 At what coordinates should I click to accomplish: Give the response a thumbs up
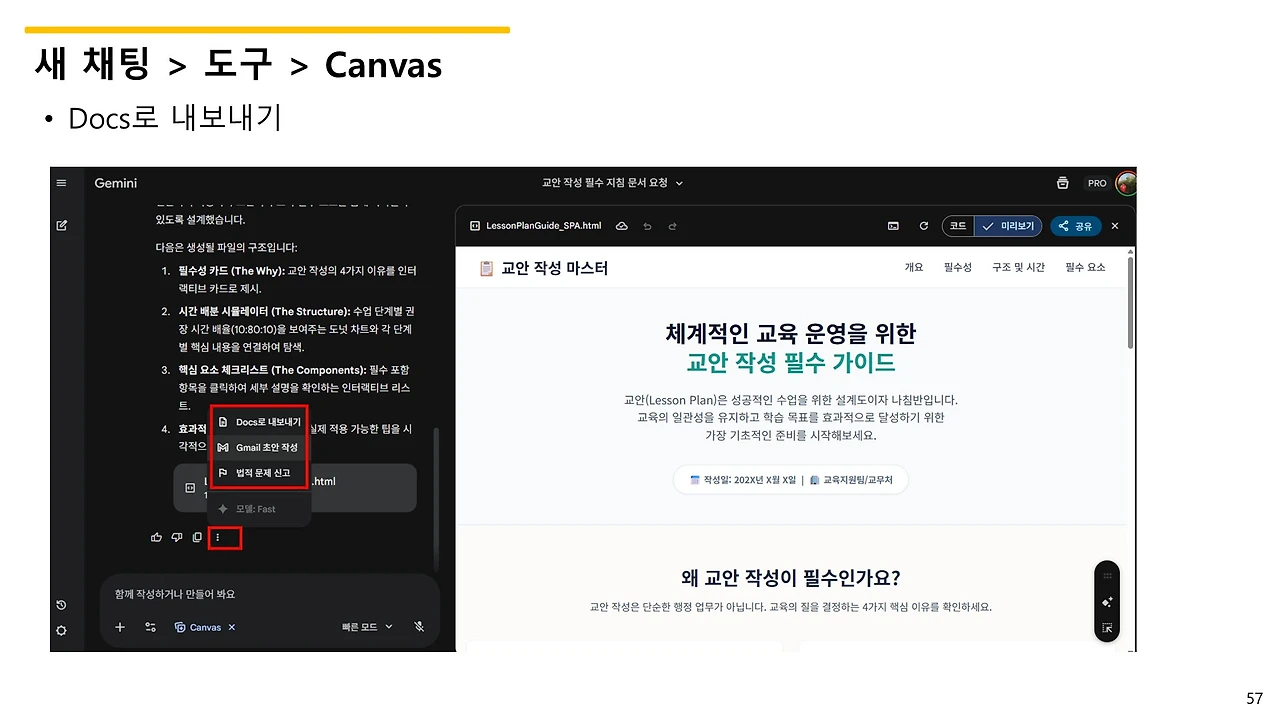point(157,538)
